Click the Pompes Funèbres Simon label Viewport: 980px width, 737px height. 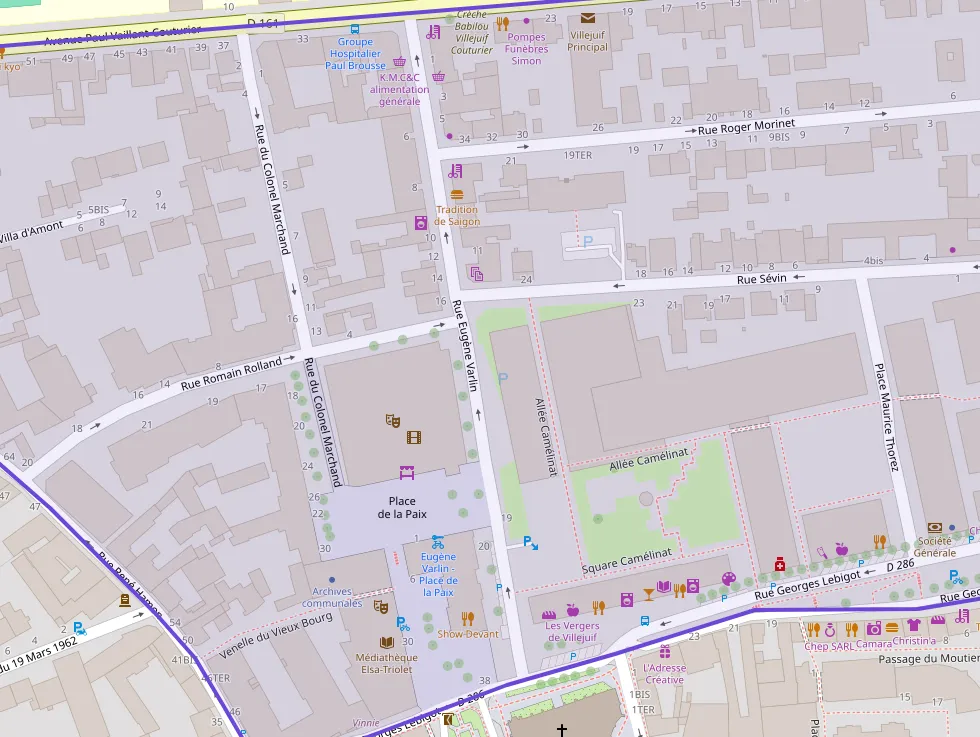527,49
